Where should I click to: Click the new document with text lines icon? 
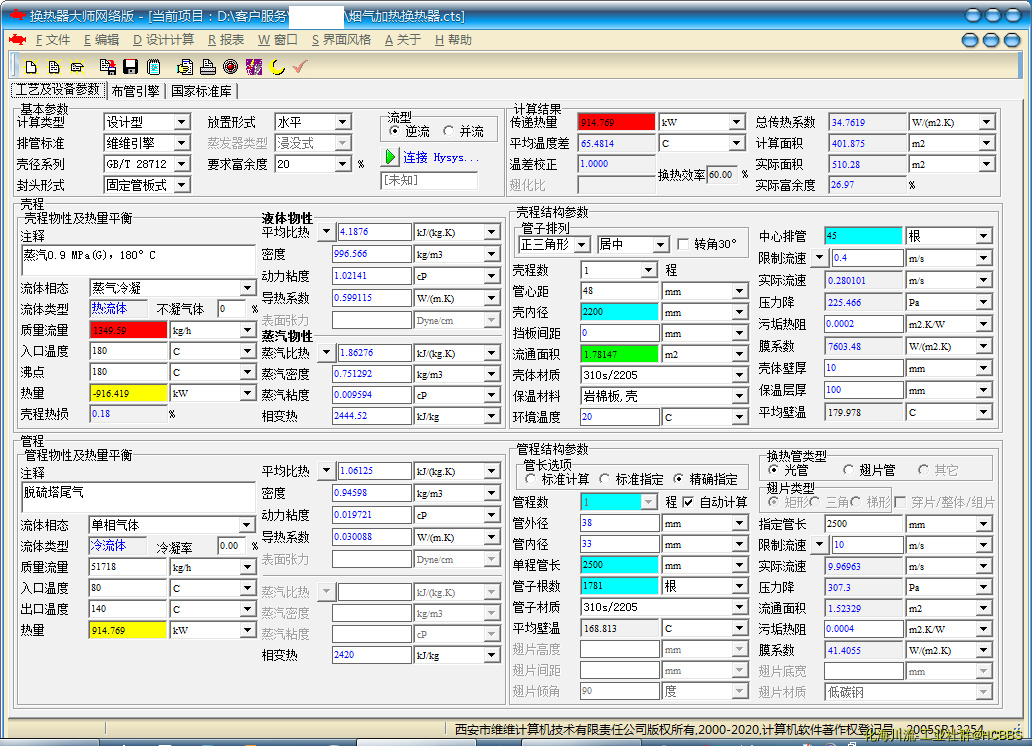[54, 66]
